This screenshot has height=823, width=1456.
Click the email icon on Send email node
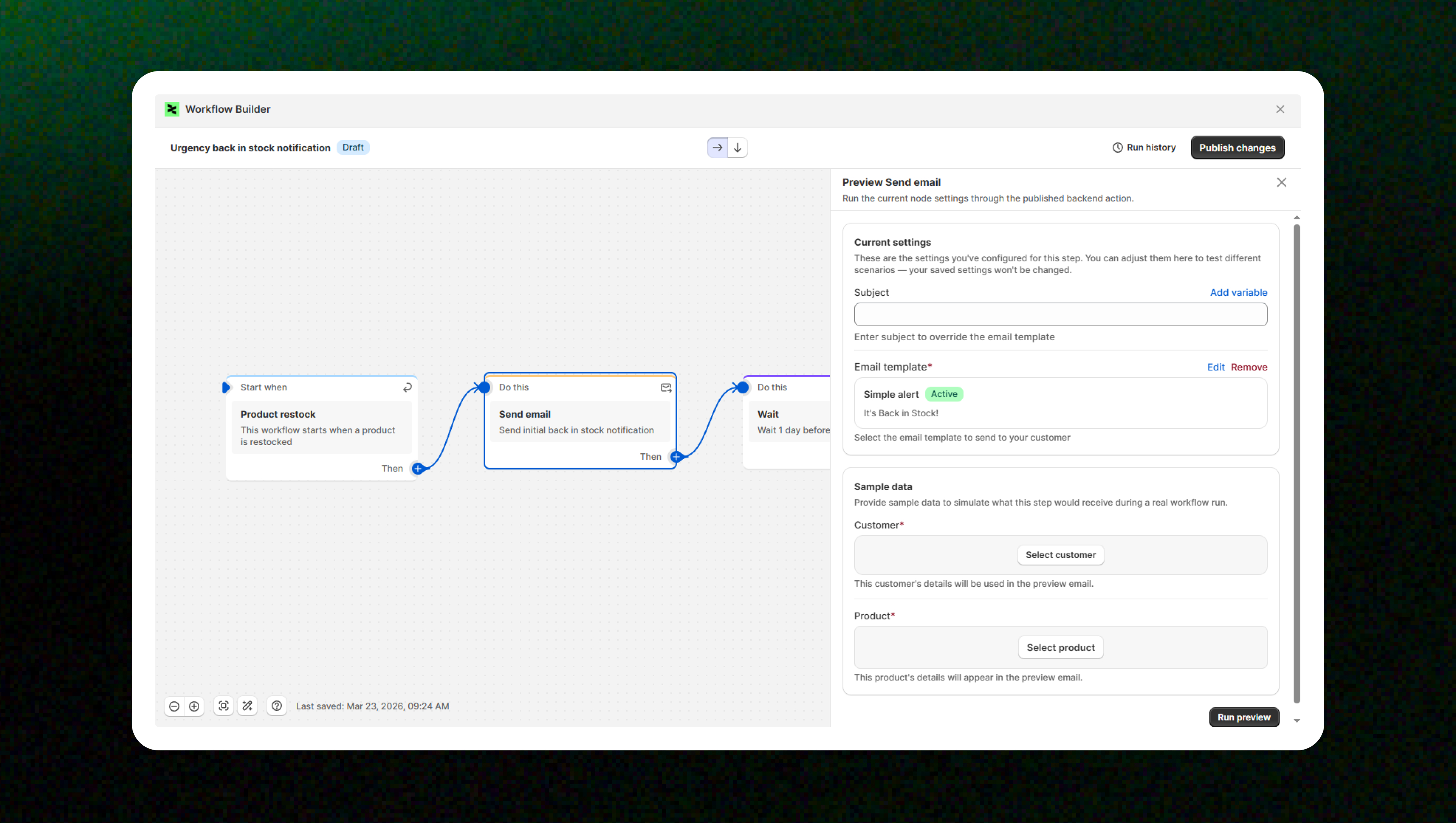pos(666,387)
